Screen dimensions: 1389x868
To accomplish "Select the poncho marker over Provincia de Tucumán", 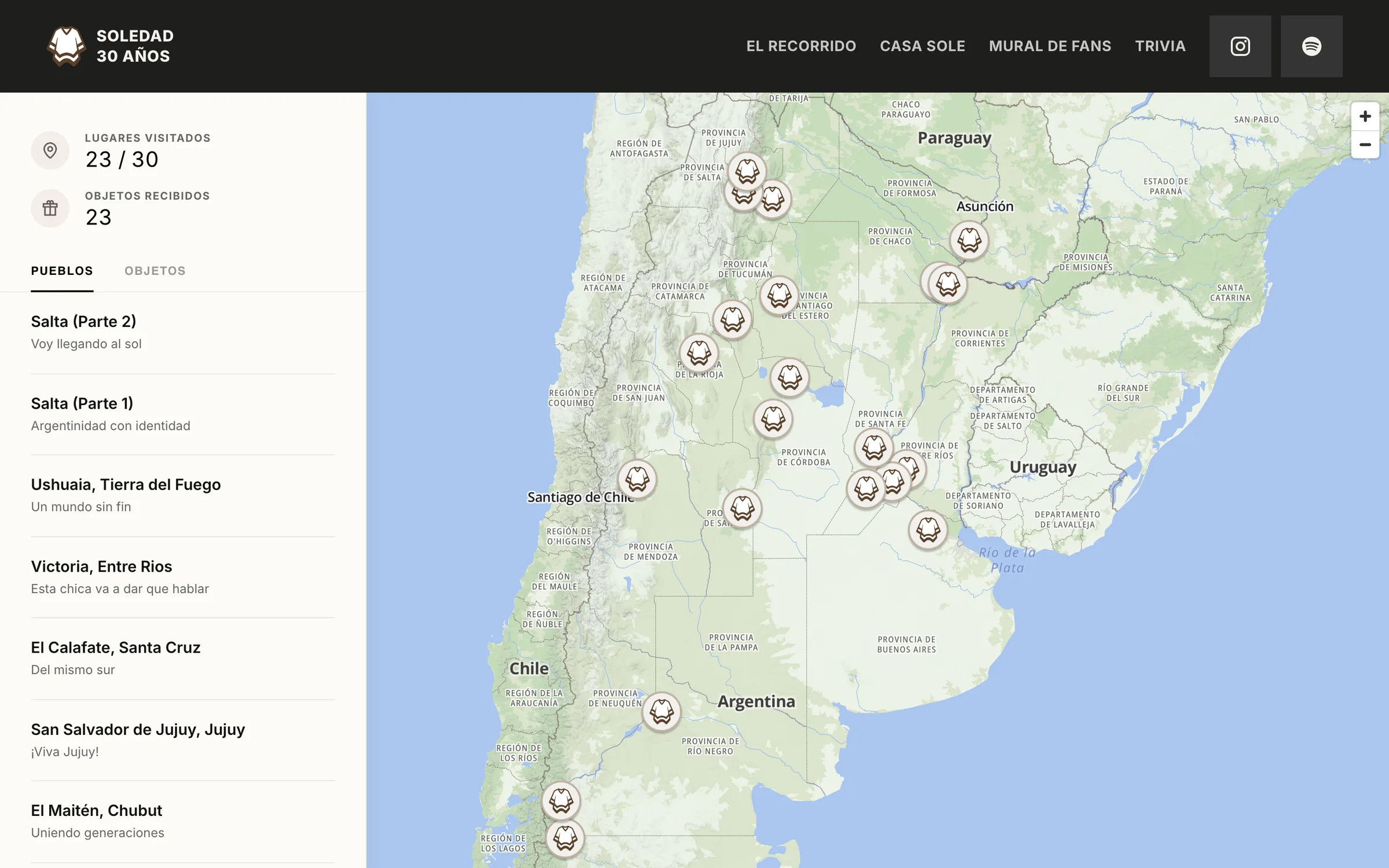I will [x=780, y=295].
